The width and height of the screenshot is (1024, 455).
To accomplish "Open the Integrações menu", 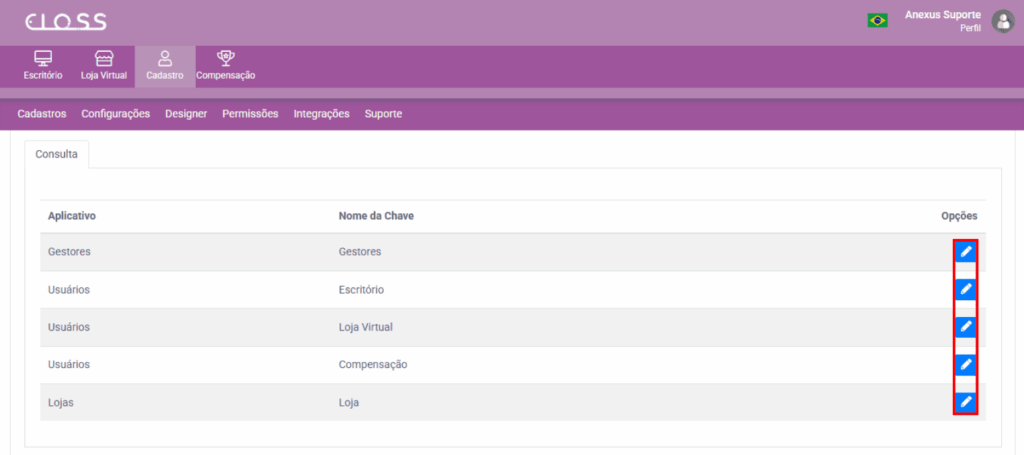I will pos(321,114).
